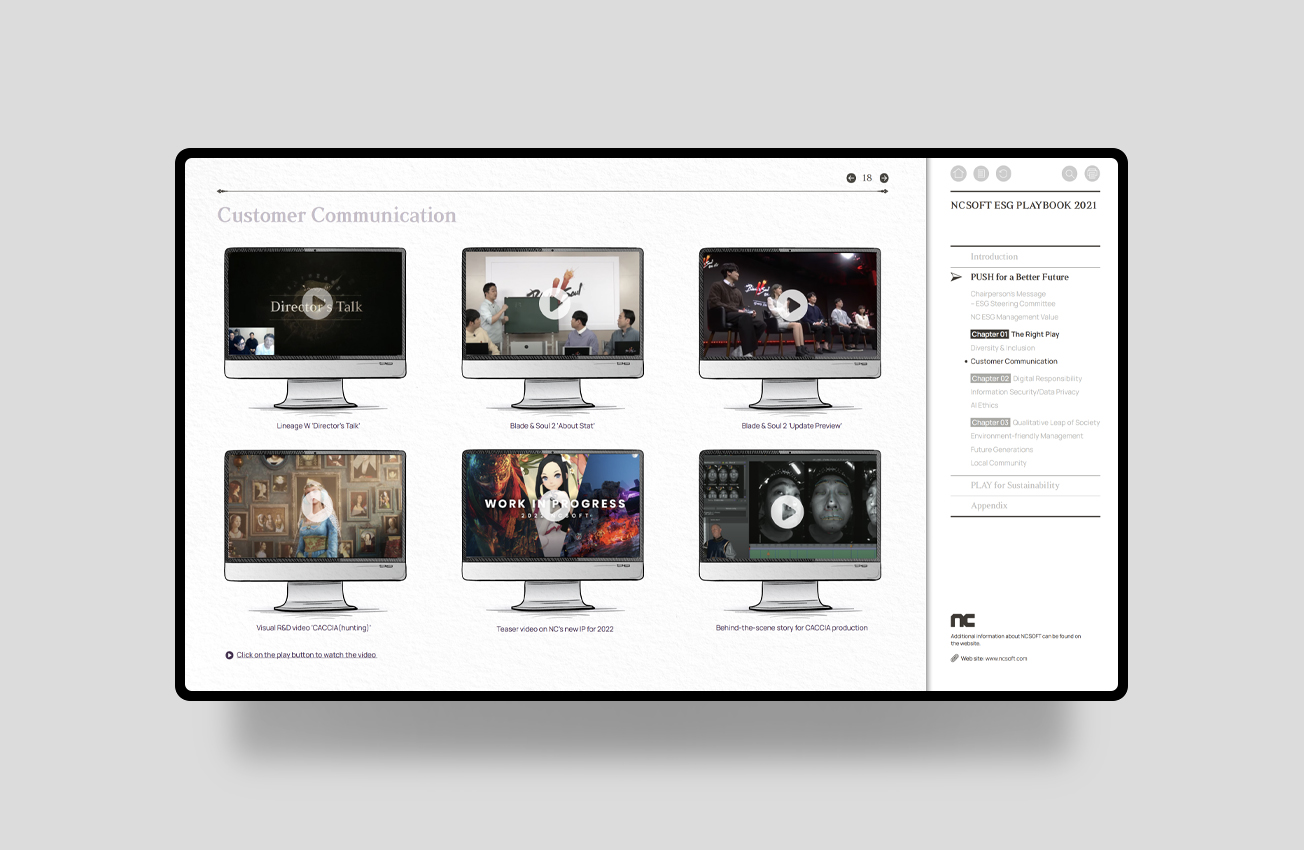Open the Appendix section
This screenshot has height=850, width=1304.
[989, 506]
